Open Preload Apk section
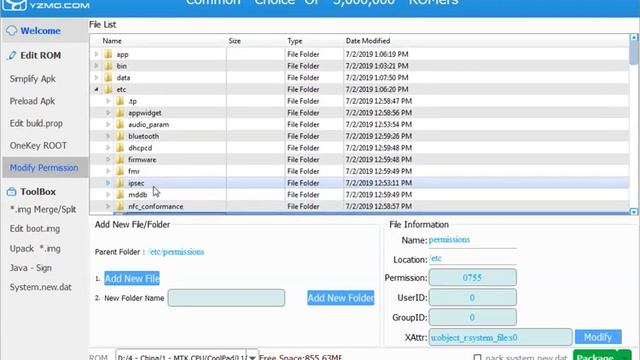Viewport: 640px width, 360px height. tap(32, 101)
